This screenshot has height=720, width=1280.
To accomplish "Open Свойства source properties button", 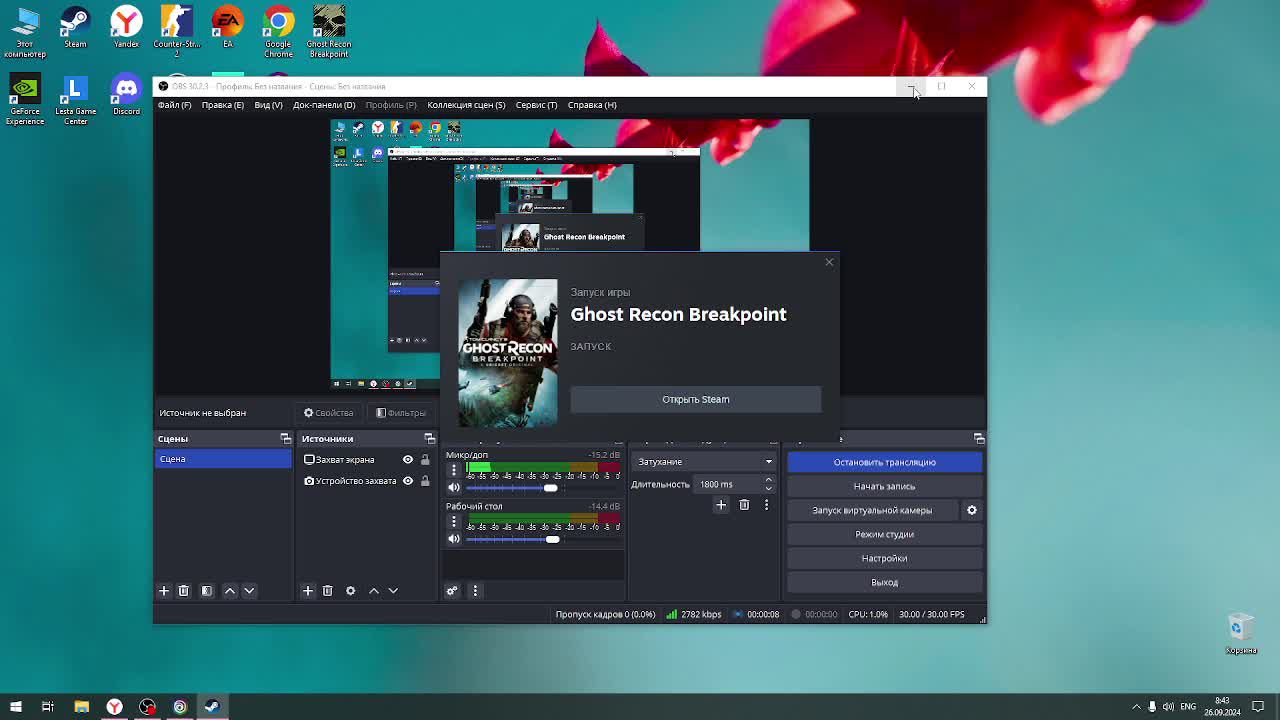I will (x=329, y=413).
